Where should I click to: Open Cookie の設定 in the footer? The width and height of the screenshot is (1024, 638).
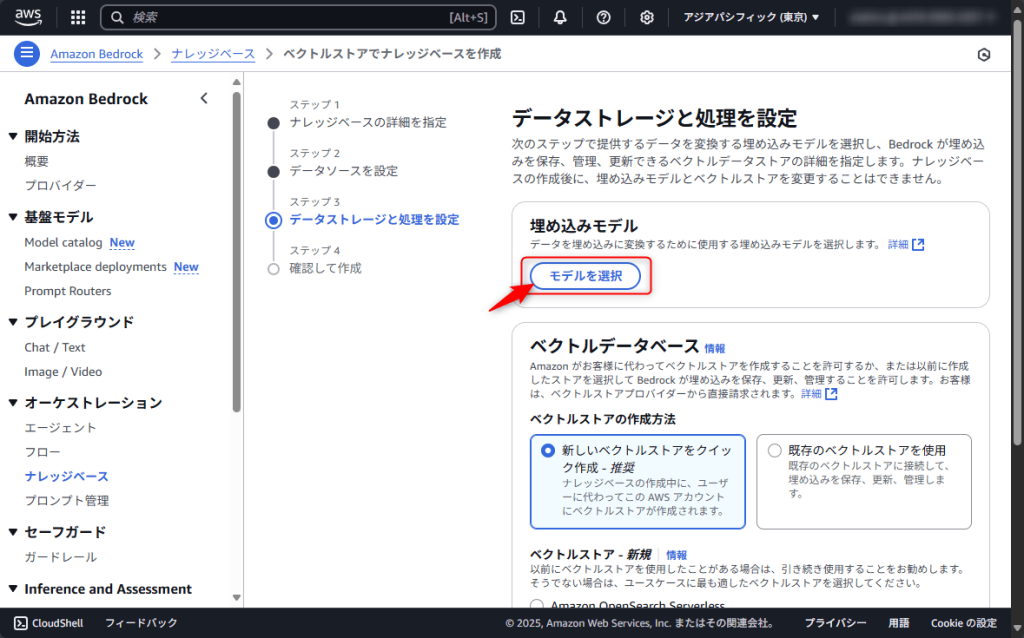point(964,623)
